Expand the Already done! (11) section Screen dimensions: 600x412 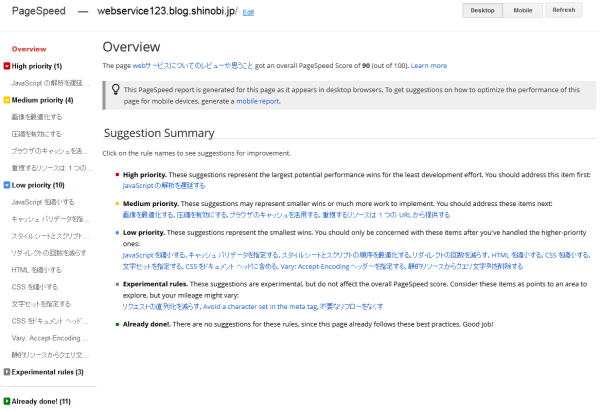[x=41, y=401]
